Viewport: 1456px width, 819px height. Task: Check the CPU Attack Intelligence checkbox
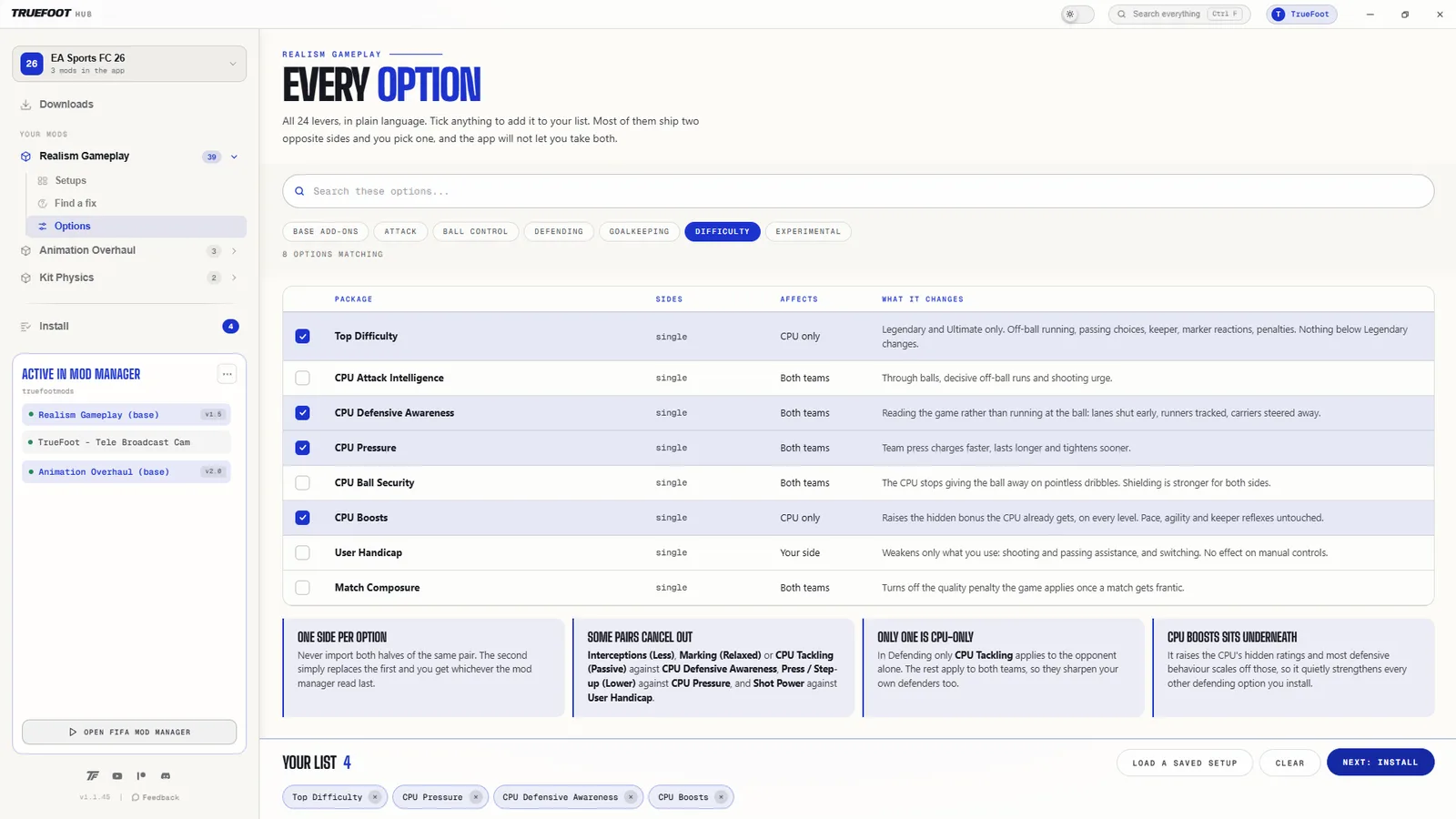303,379
